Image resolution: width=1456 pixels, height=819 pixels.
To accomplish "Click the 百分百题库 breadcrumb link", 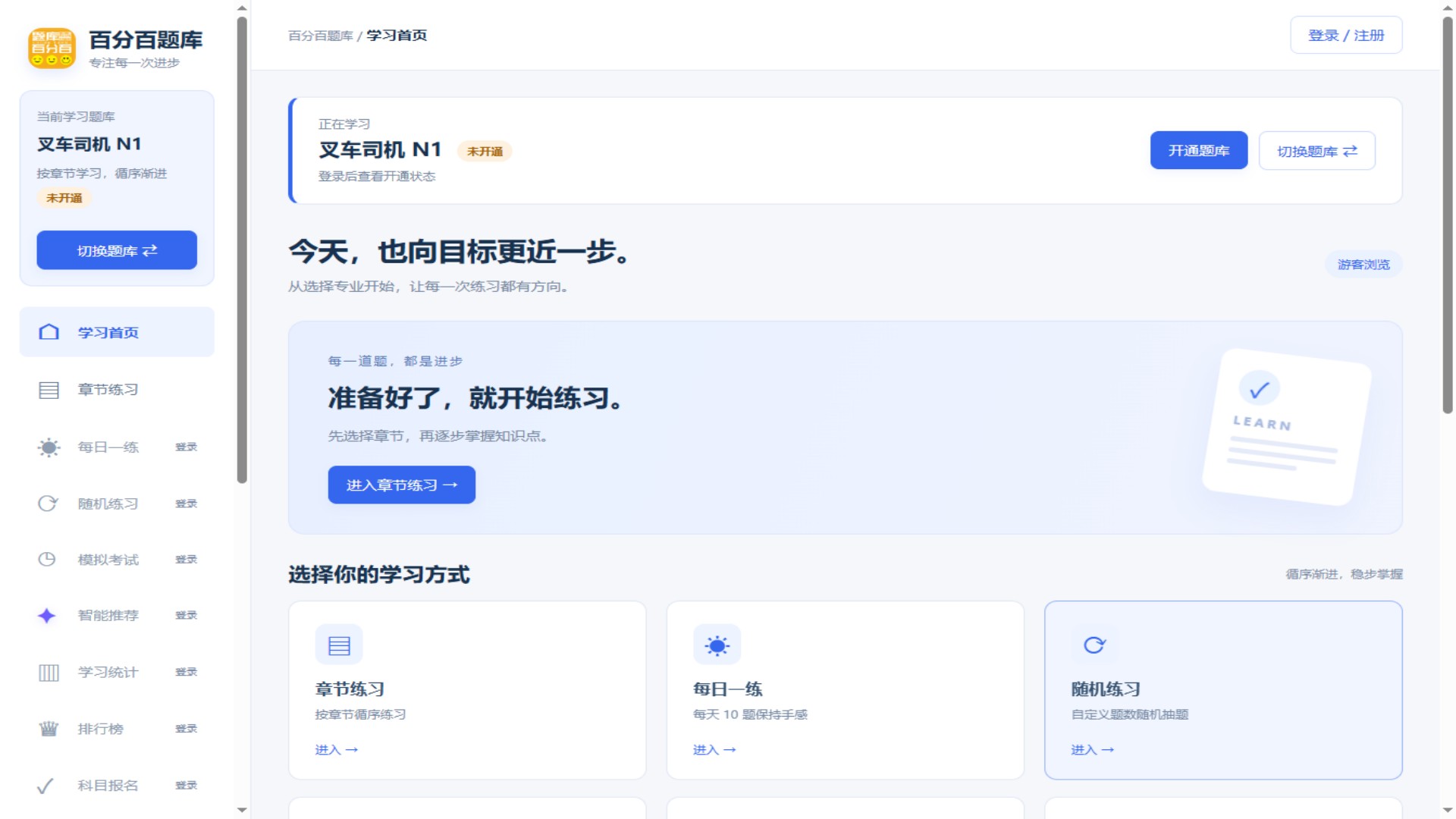I will pos(320,36).
